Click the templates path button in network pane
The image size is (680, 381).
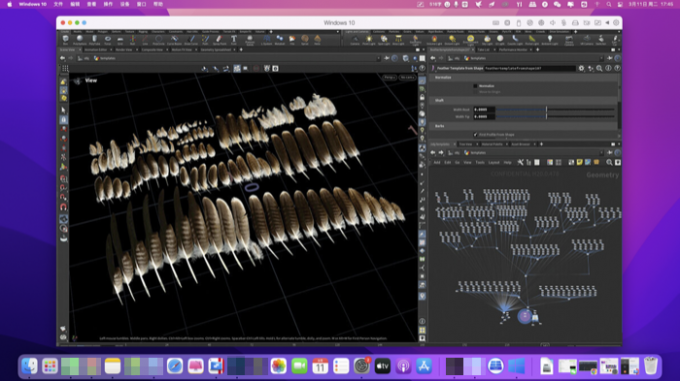(475, 153)
